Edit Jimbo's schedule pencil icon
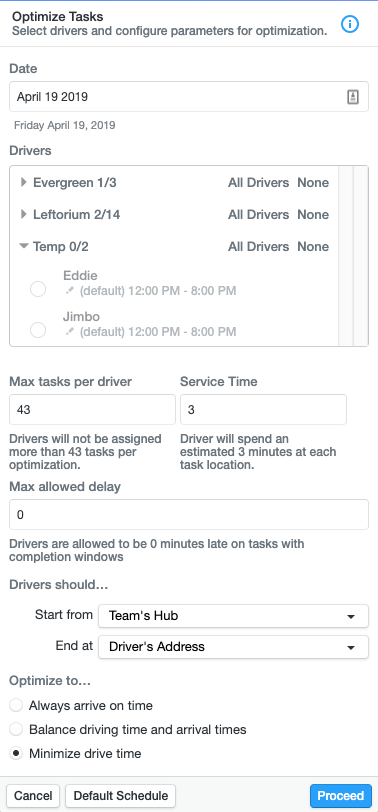 coord(70,331)
